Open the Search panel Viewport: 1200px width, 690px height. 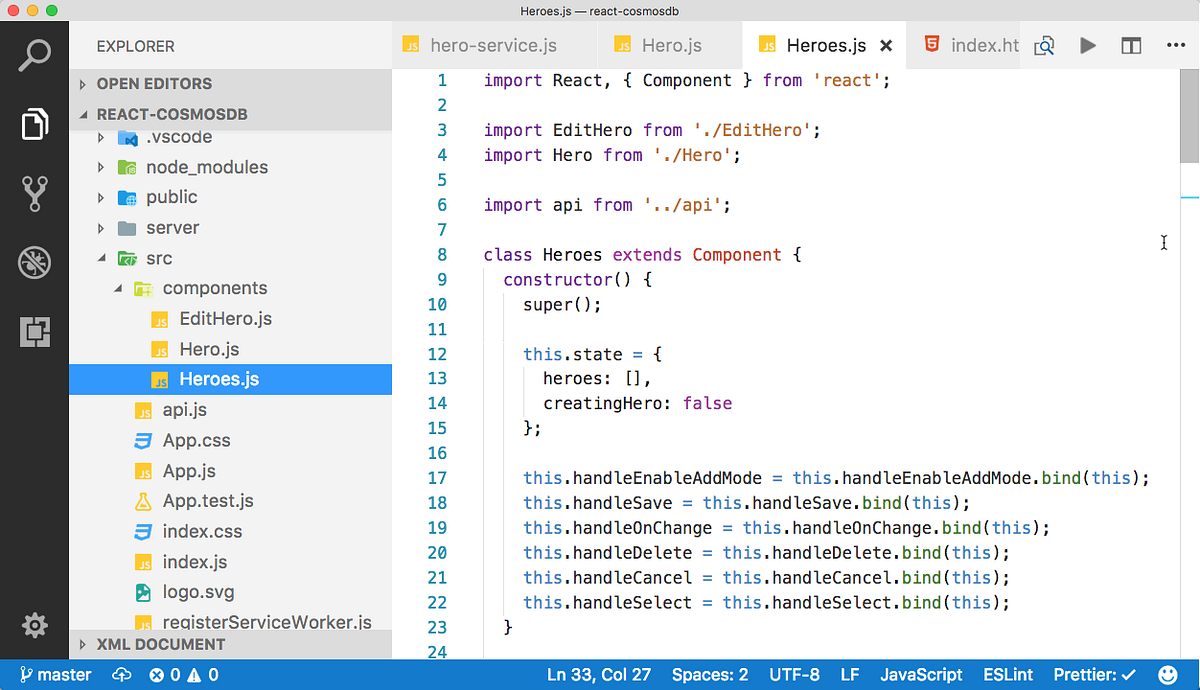tap(34, 53)
